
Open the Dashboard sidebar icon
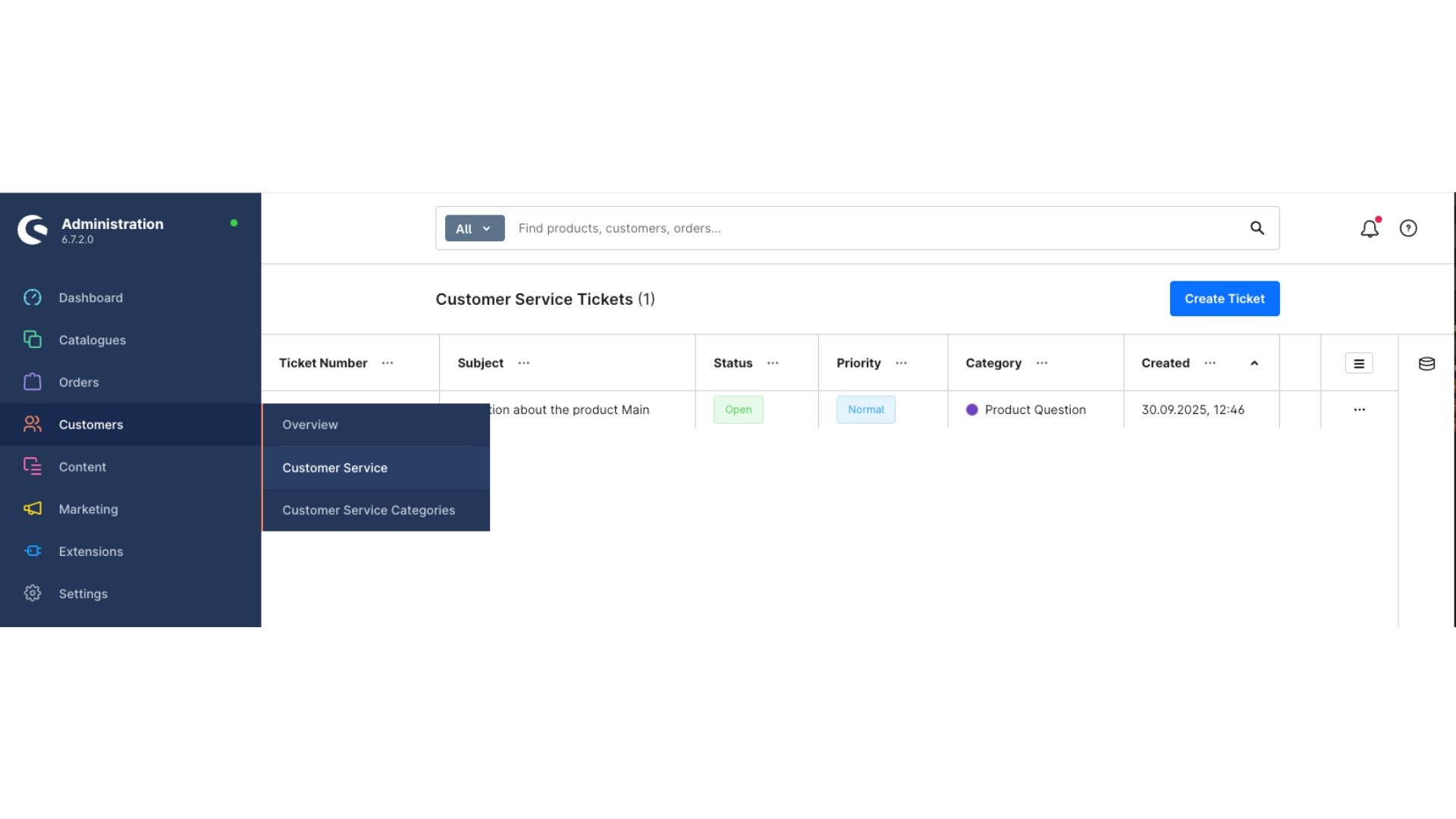click(33, 298)
